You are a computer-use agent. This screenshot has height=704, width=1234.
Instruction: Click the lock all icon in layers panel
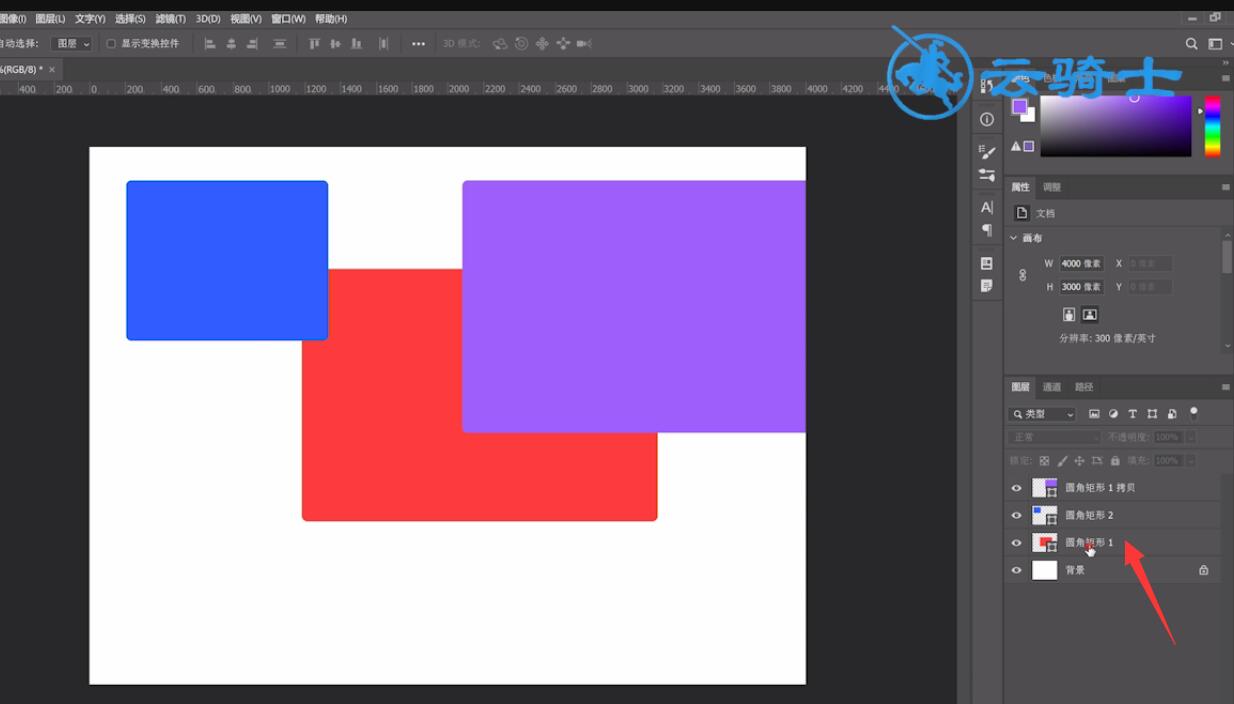click(1115, 461)
